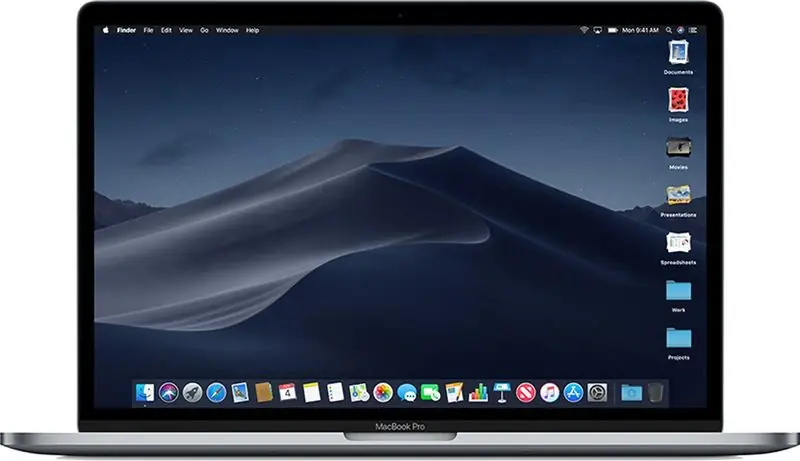800x461 pixels.
Task: Open Launchpad rocket icon in Dock
Action: point(192,393)
